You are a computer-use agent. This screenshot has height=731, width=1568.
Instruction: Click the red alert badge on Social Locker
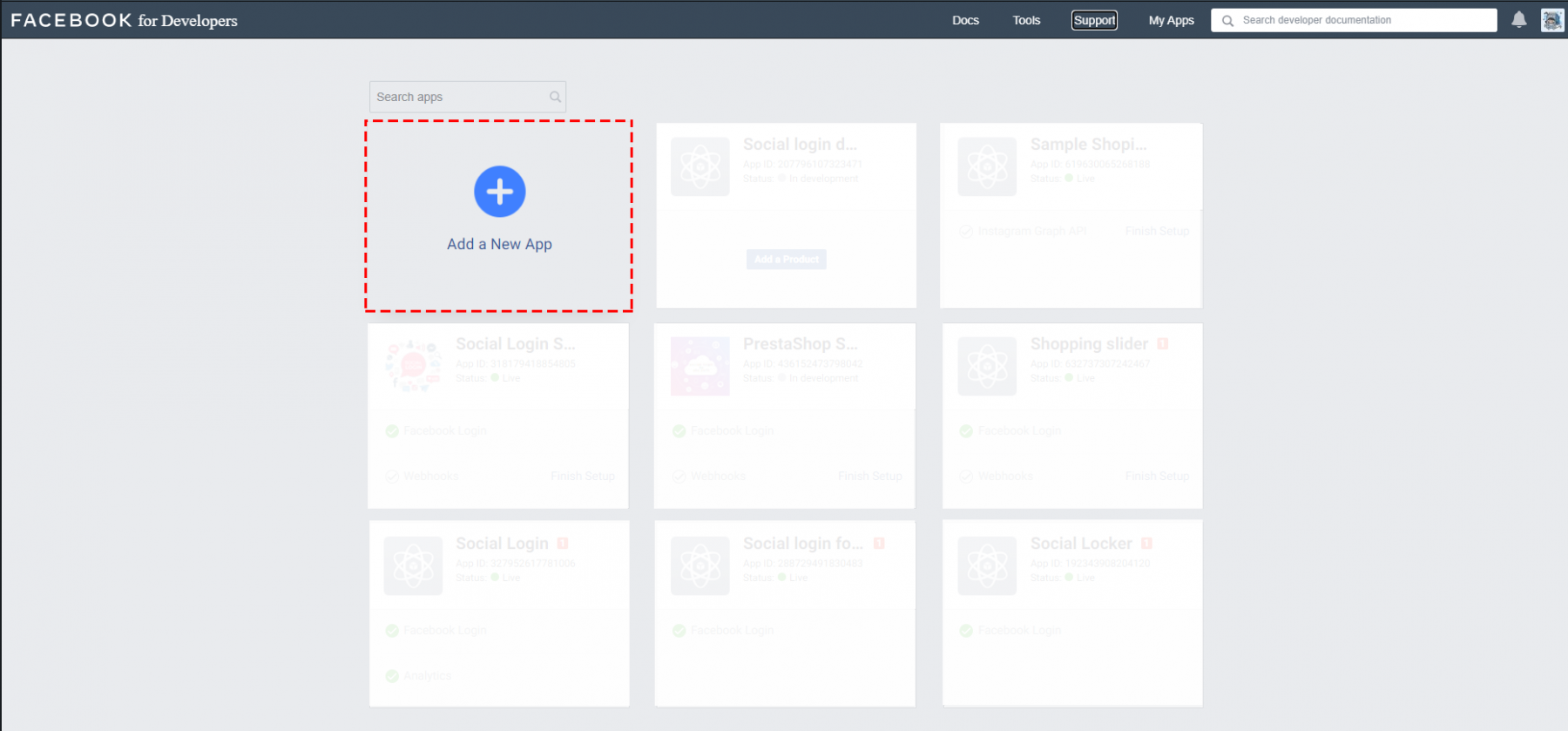coord(1146,544)
